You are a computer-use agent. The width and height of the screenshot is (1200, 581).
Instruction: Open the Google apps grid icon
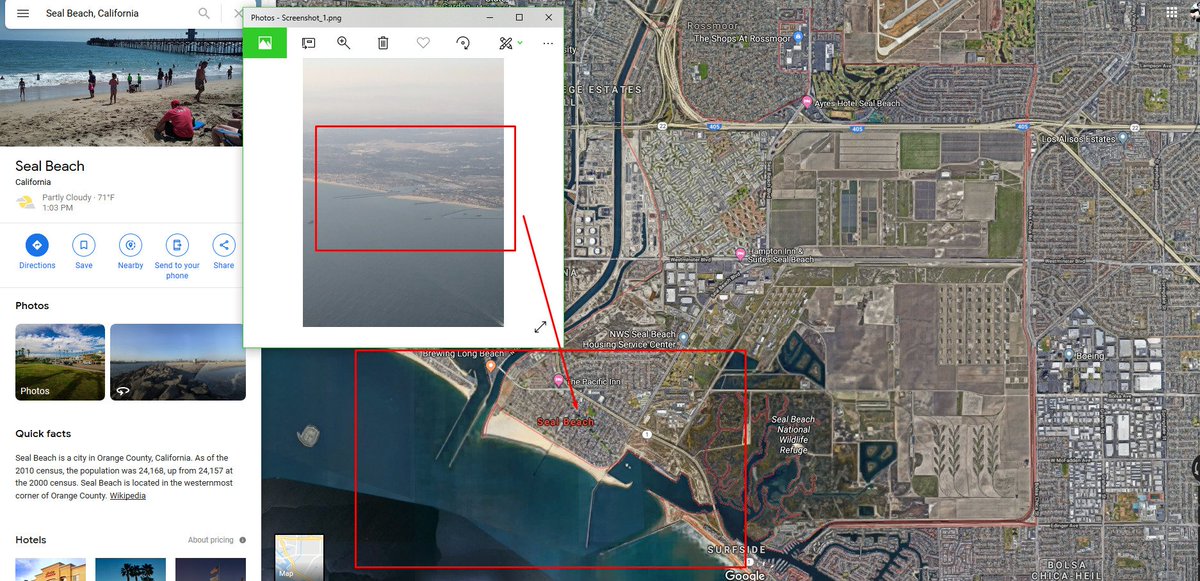(1171, 13)
